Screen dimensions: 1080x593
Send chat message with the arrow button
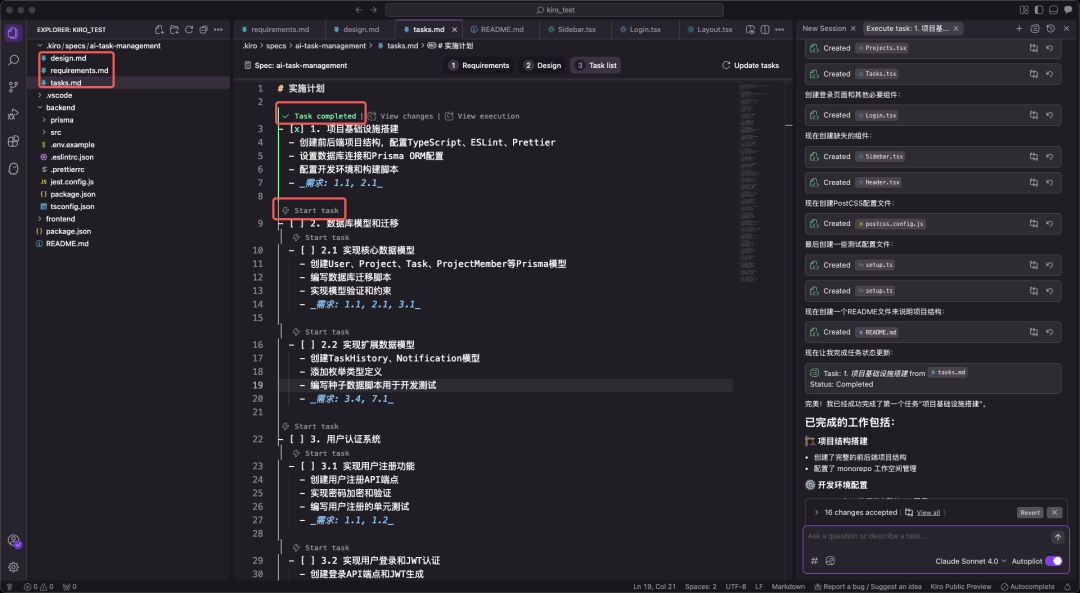click(1058, 537)
